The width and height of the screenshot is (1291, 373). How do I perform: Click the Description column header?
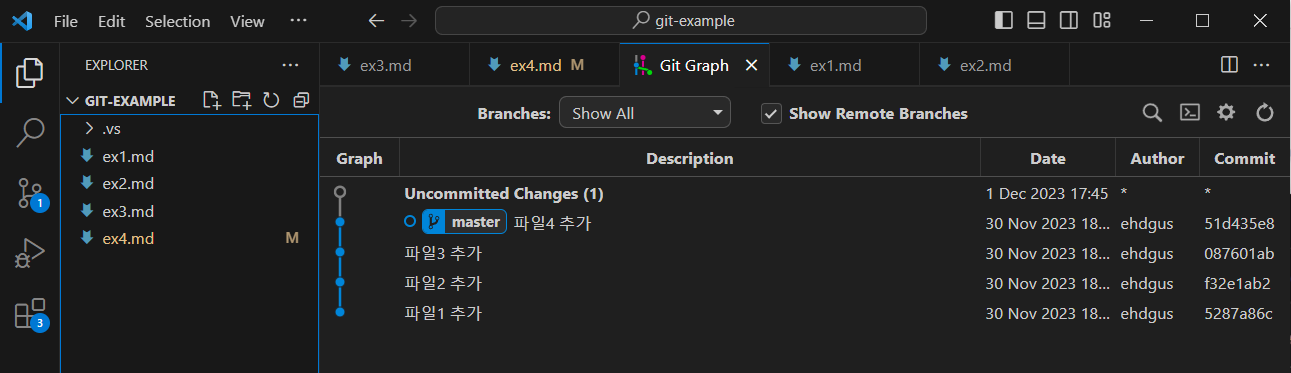pos(690,158)
